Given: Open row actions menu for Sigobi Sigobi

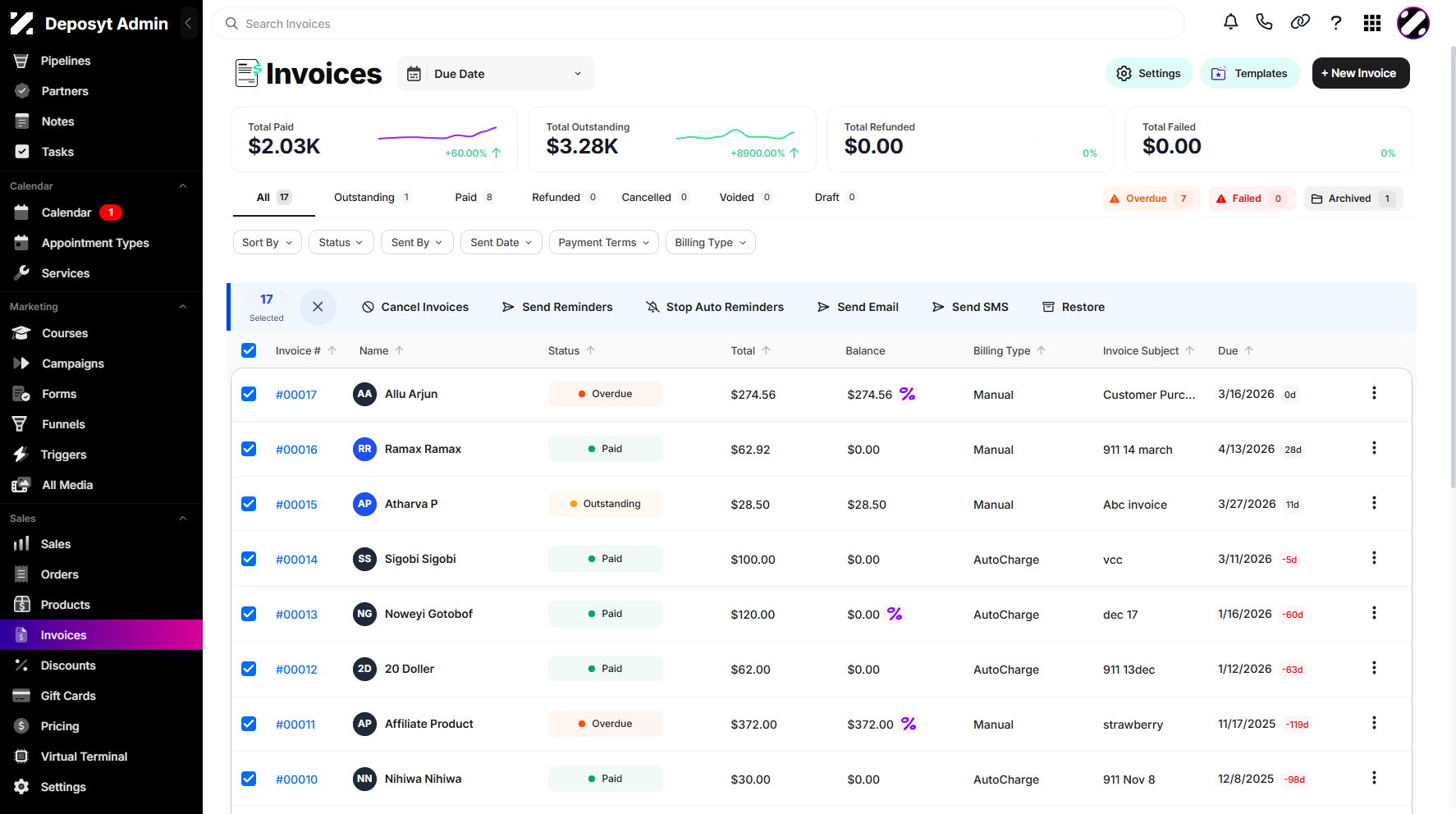Looking at the screenshot, I should pos(1374,558).
